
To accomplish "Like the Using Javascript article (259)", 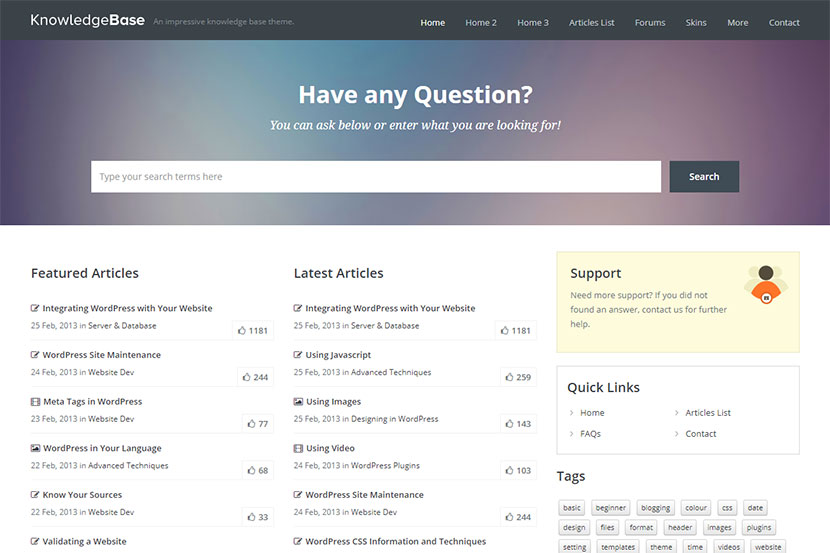I will coord(518,377).
